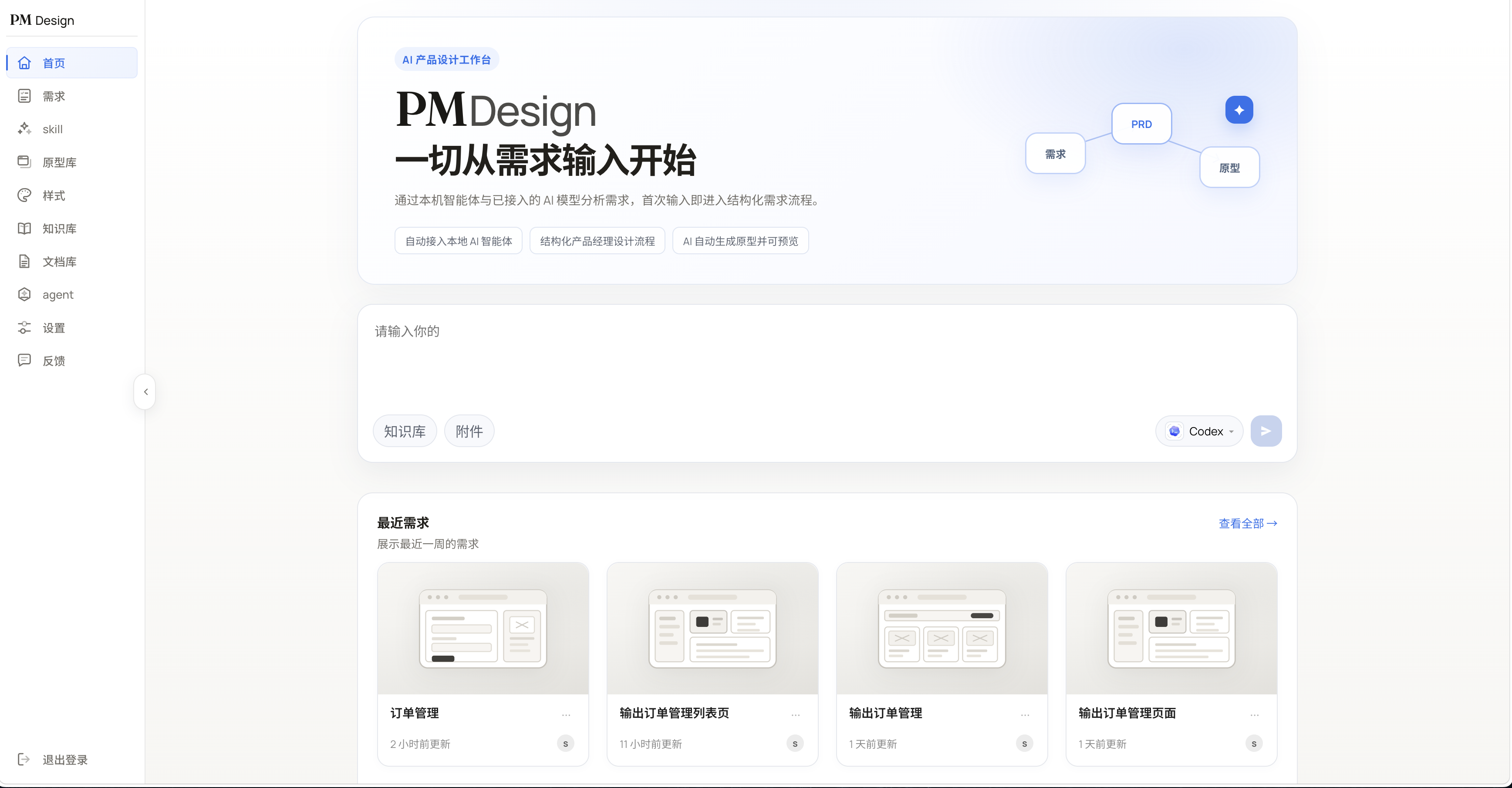
Task: Click the AI 自动生成原型并可预览 tag
Action: pos(740,241)
